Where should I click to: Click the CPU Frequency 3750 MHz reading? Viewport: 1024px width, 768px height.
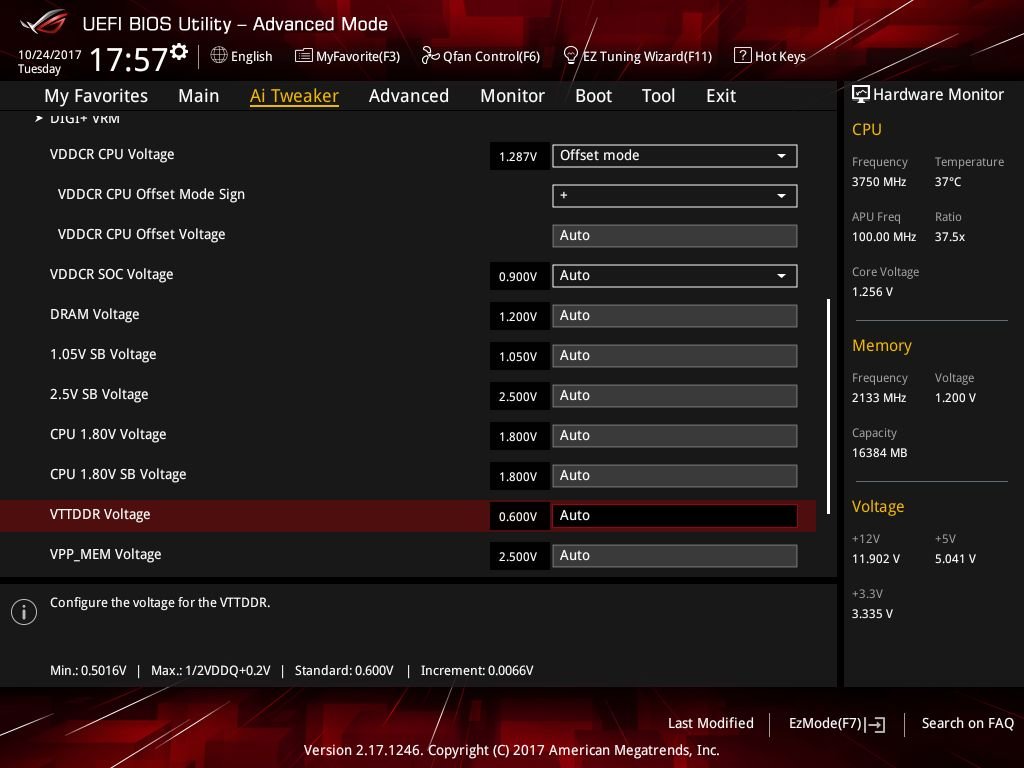pyautogui.click(x=878, y=182)
